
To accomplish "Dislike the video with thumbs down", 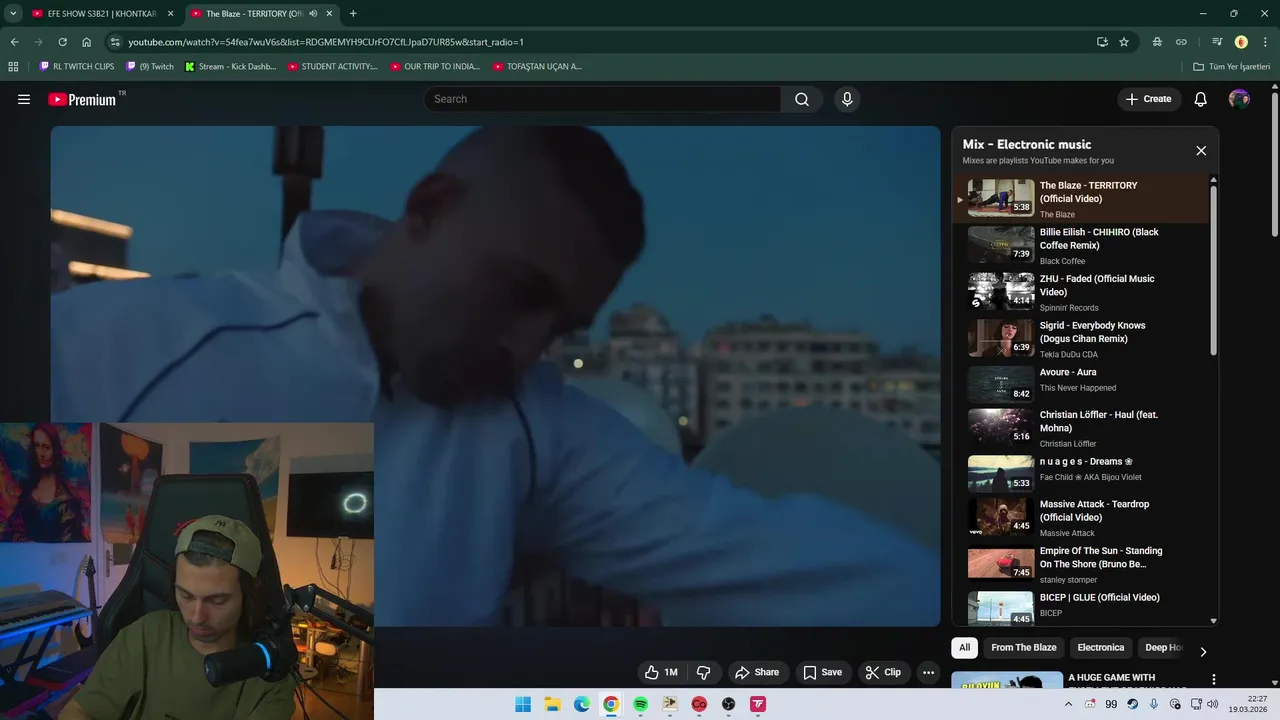I will click(x=704, y=672).
